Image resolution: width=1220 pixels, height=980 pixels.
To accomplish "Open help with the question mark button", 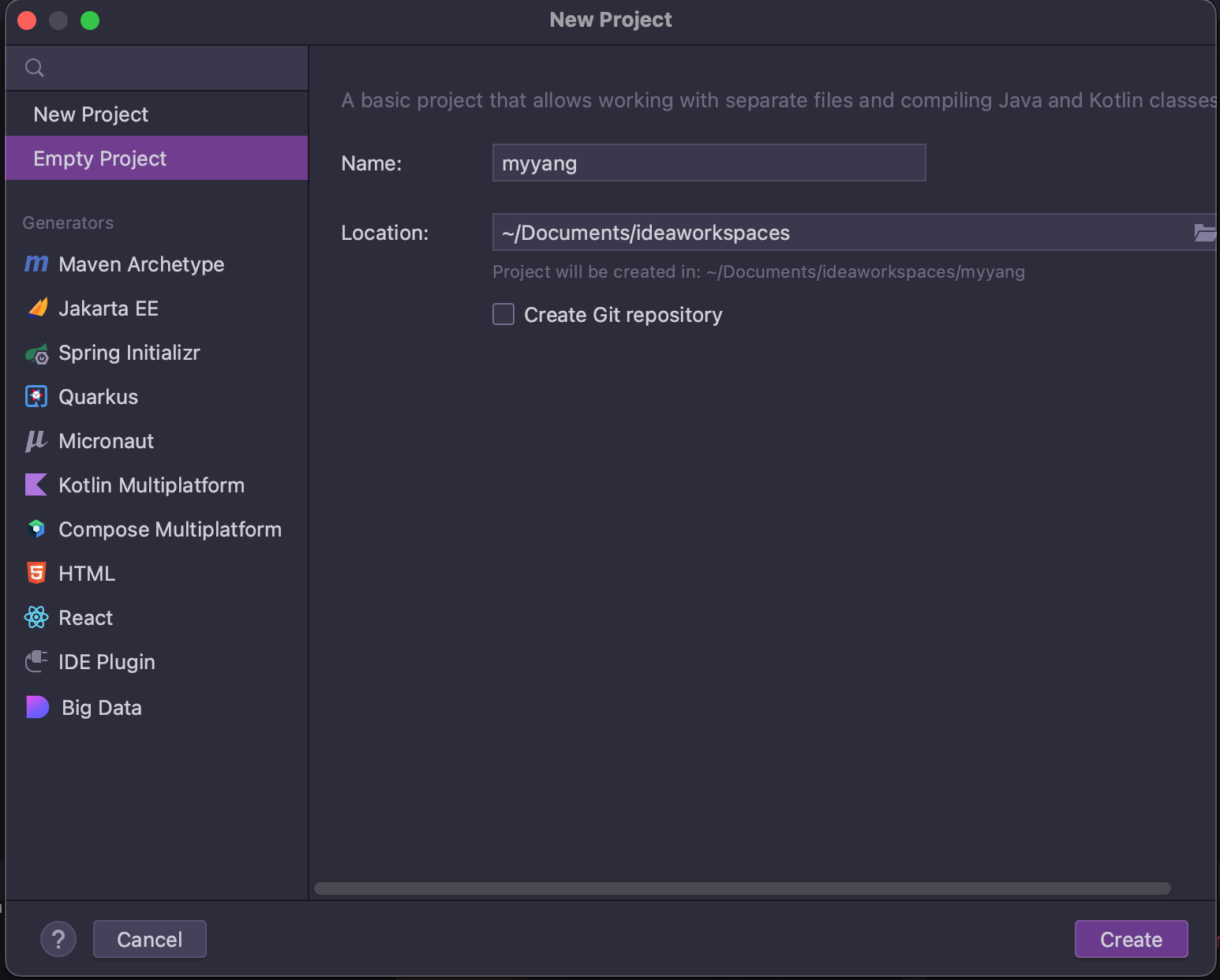I will pos(58,939).
